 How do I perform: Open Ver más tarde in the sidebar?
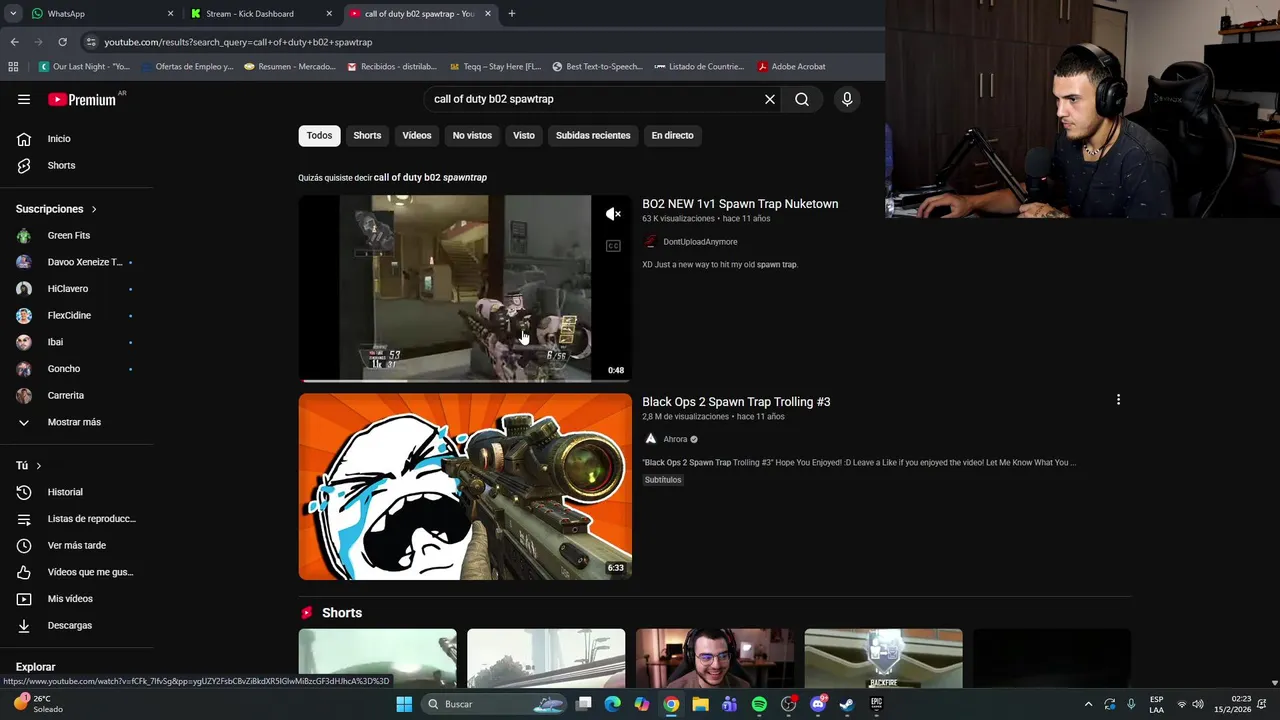(76, 545)
